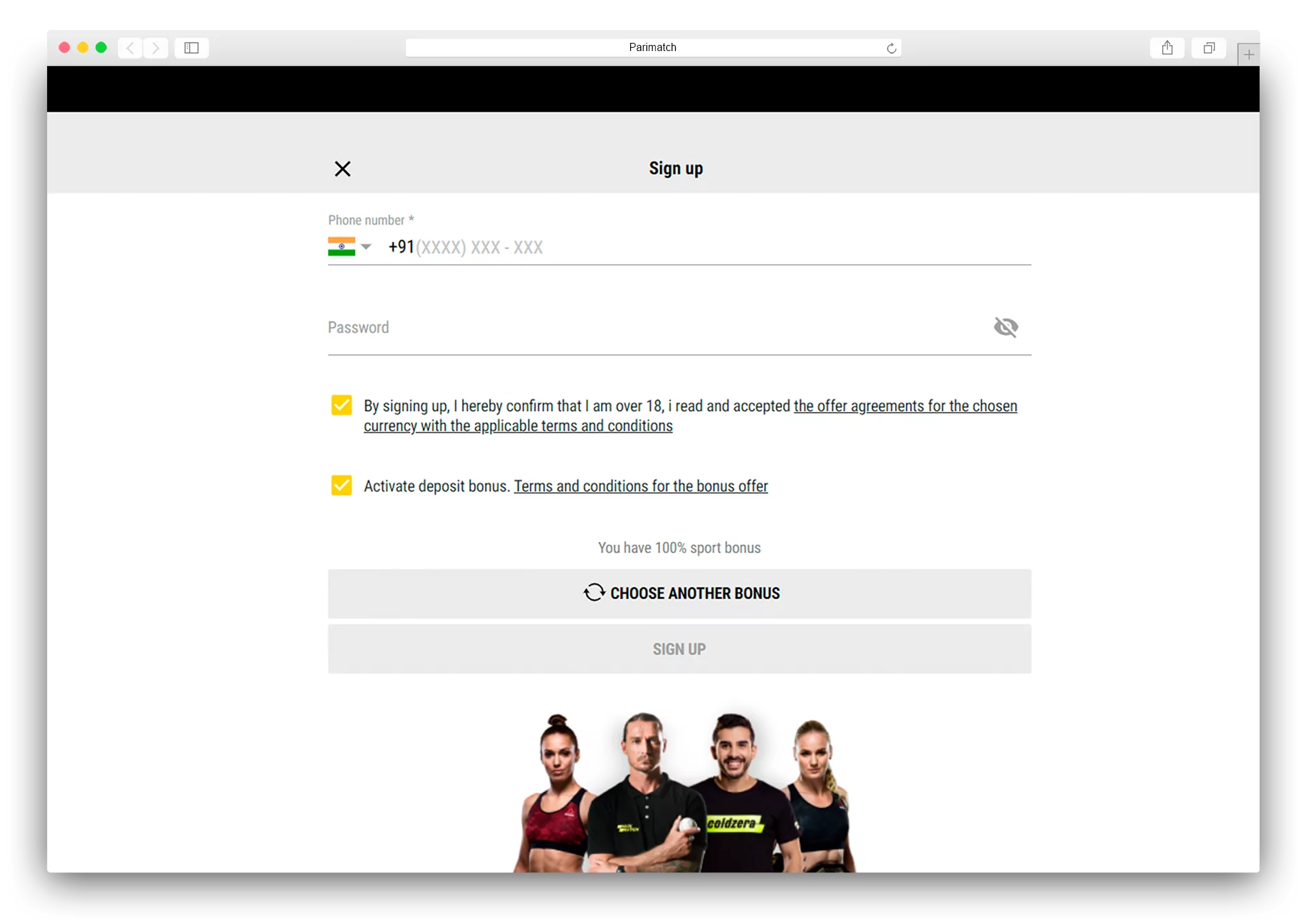Click the browser share icon
The width and height of the screenshot is (1308, 924).
click(x=1167, y=48)
